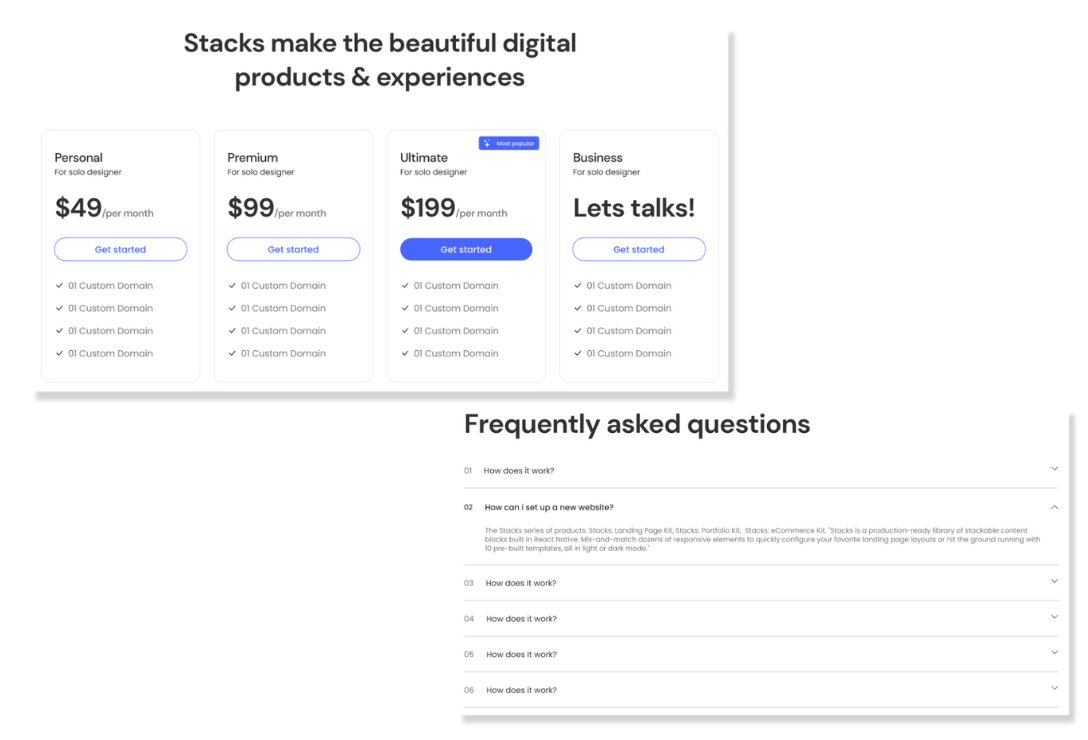Click the last checkmark icon in Premium plan

click(x=233, y=353)
